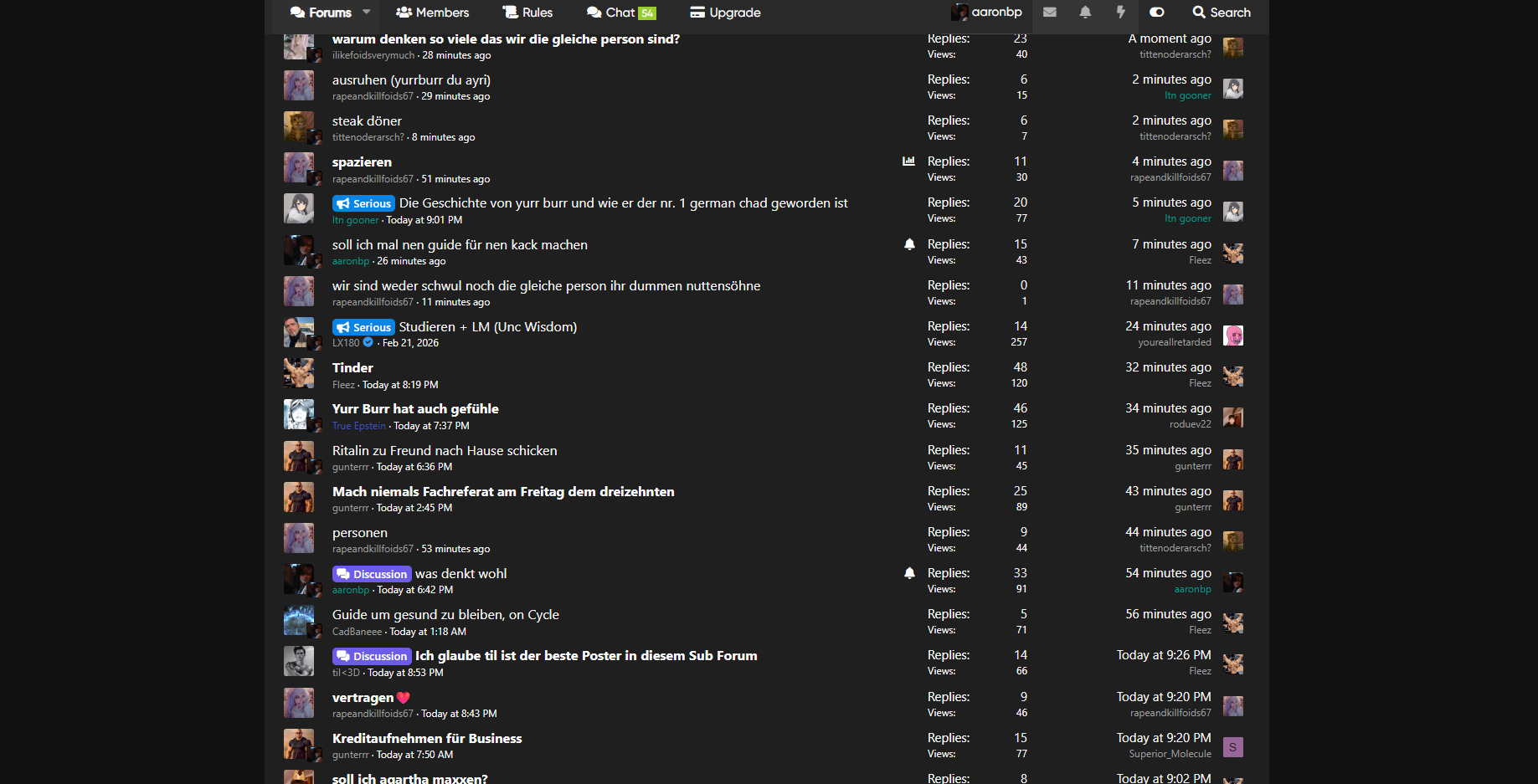Open the "steak döner" thread
Screen dimensions: 1538x784
367,121
